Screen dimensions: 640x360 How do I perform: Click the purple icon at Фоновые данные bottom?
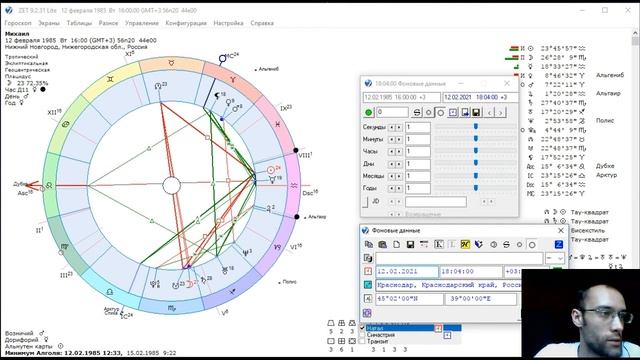point(367,313)
